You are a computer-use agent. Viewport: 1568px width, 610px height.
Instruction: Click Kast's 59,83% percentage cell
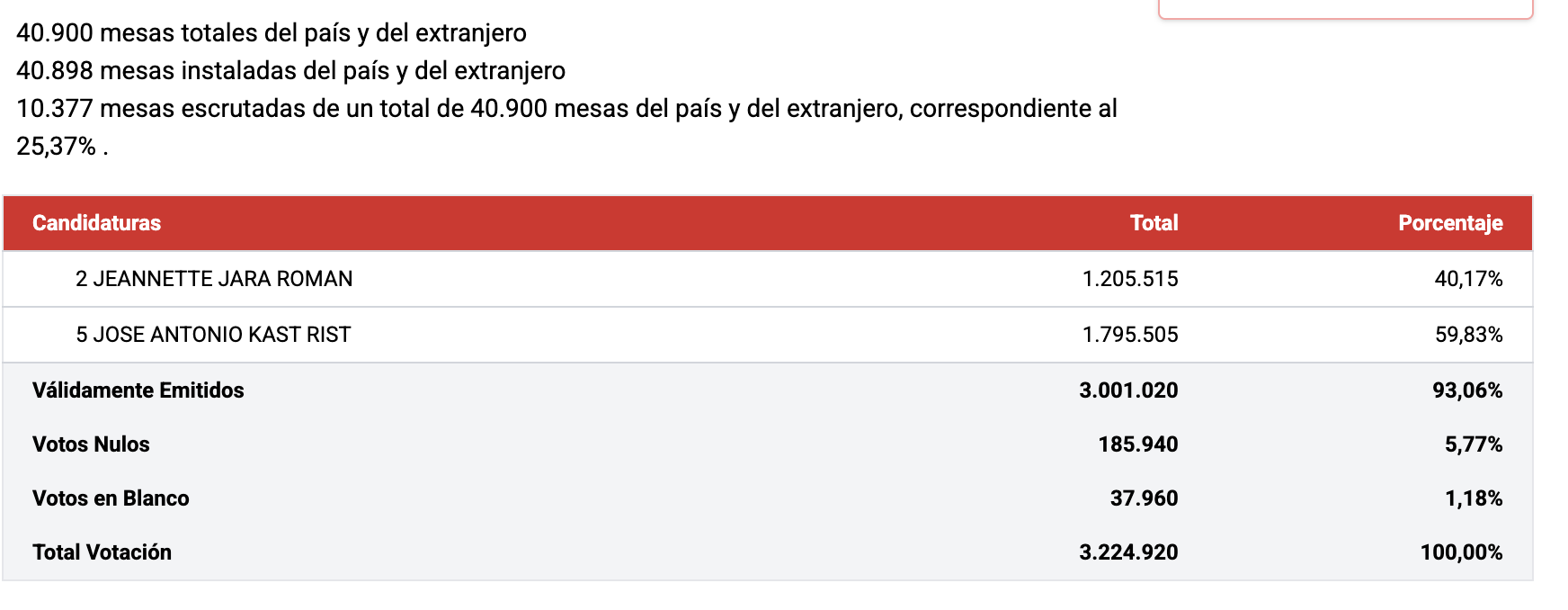click(x=1468, y=335)
